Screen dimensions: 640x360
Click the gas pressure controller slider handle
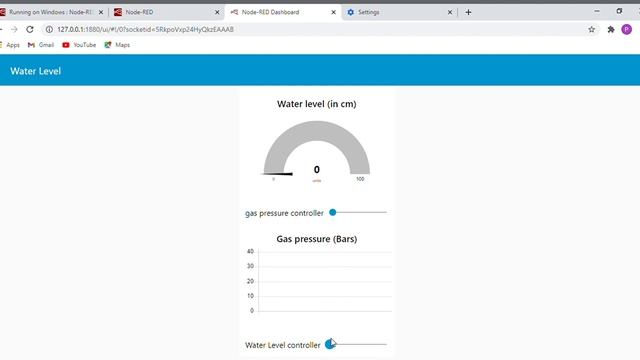[x=333, y=212]
